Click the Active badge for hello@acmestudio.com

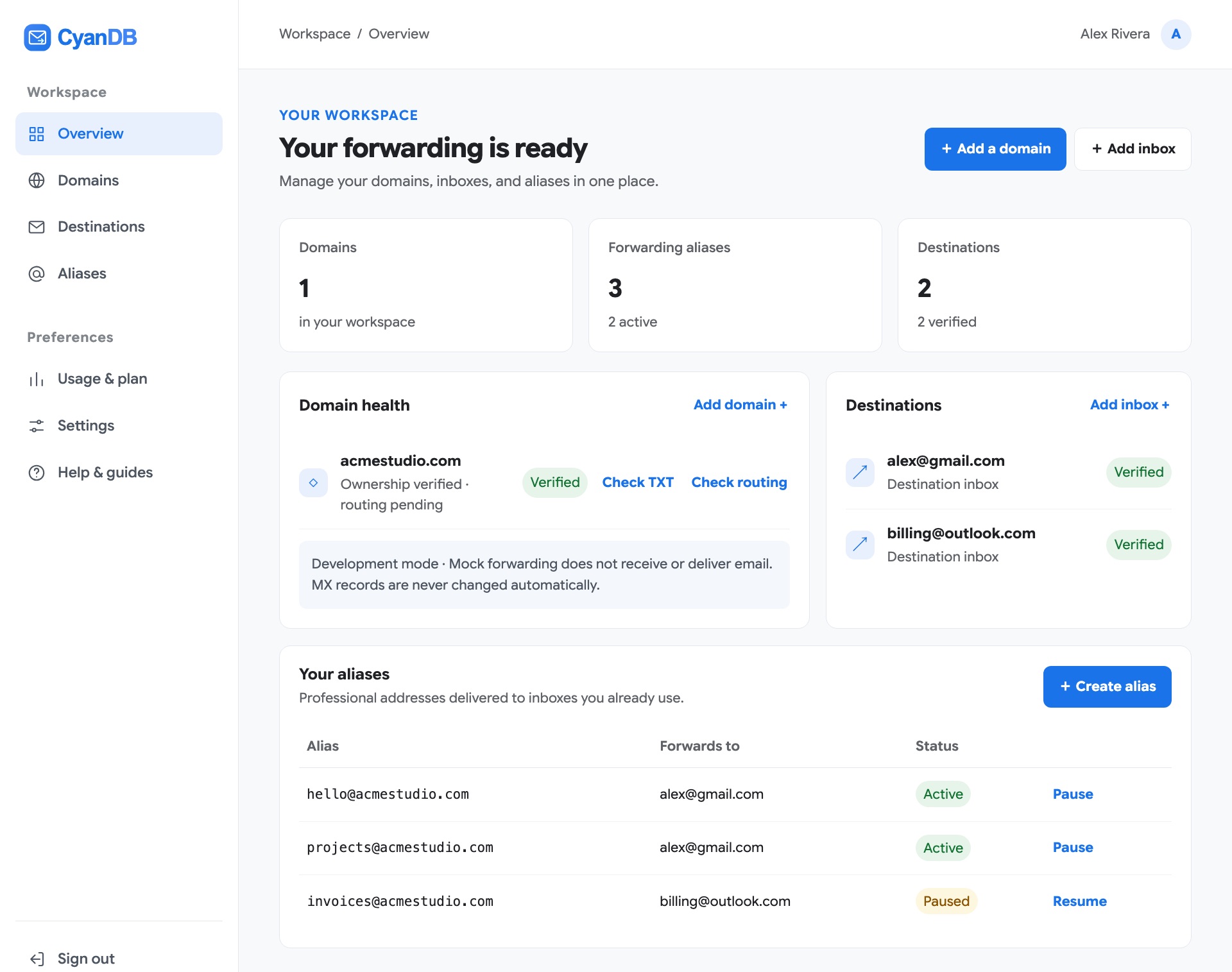943,794
